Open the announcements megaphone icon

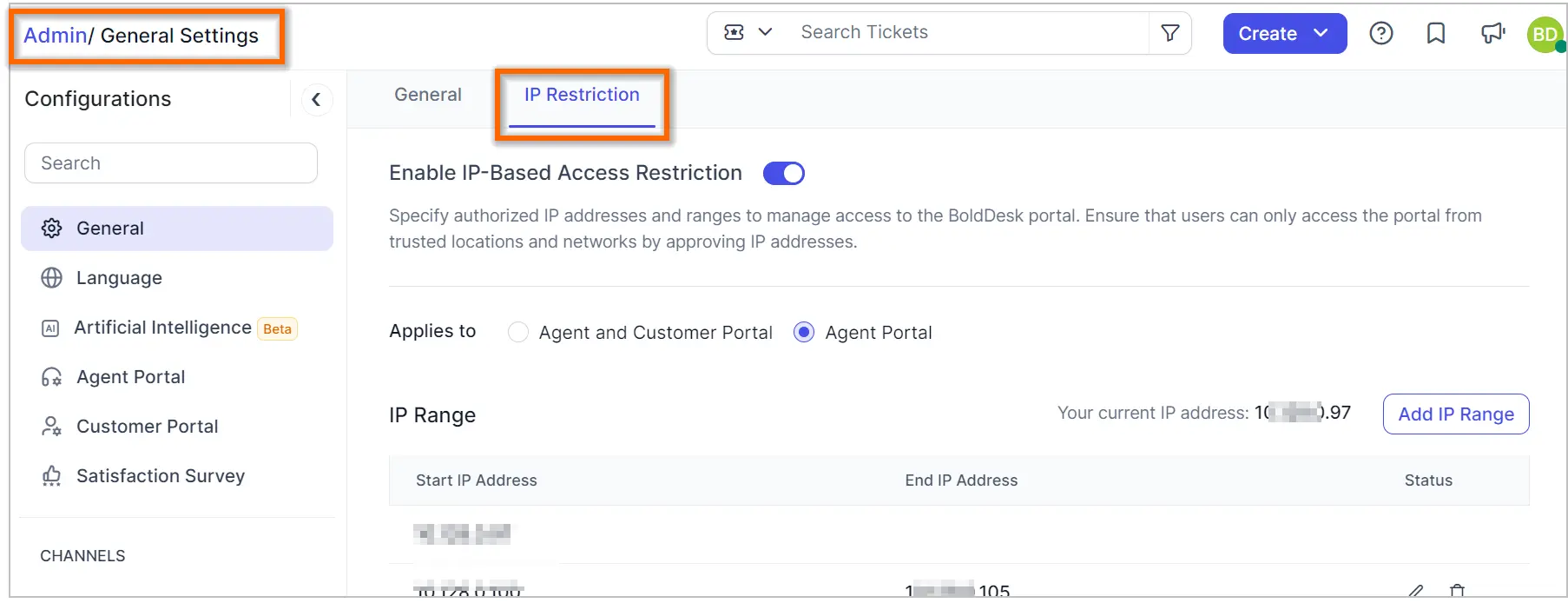point(1492,34)
